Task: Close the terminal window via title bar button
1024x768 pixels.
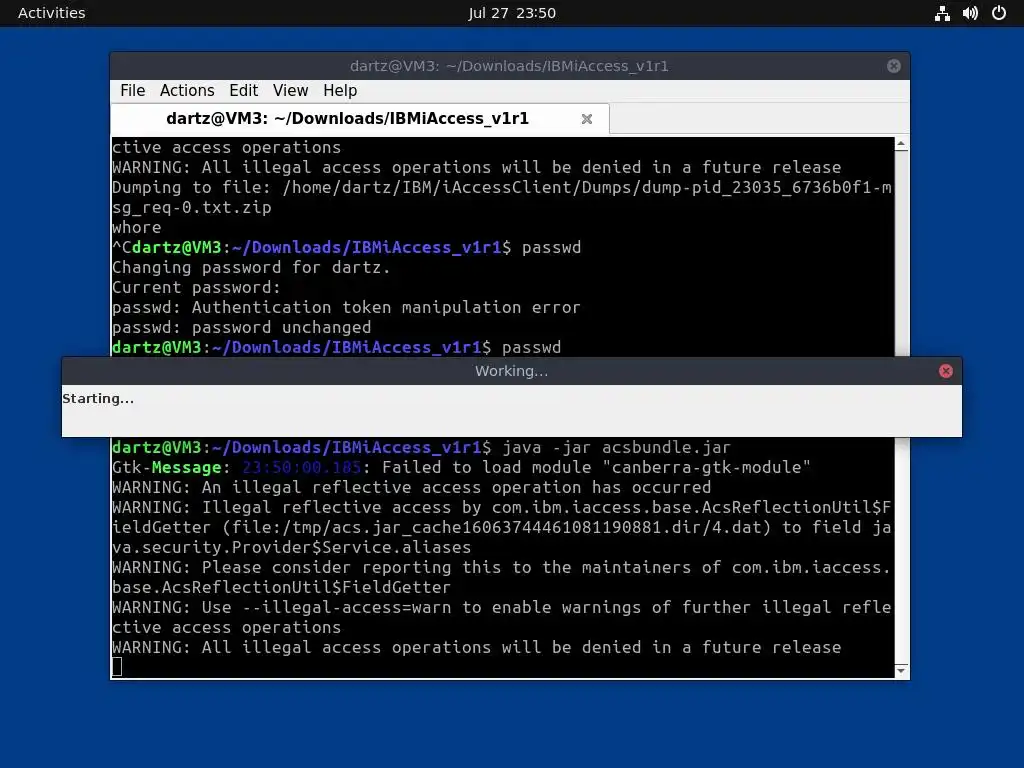Action: [893, 66]
